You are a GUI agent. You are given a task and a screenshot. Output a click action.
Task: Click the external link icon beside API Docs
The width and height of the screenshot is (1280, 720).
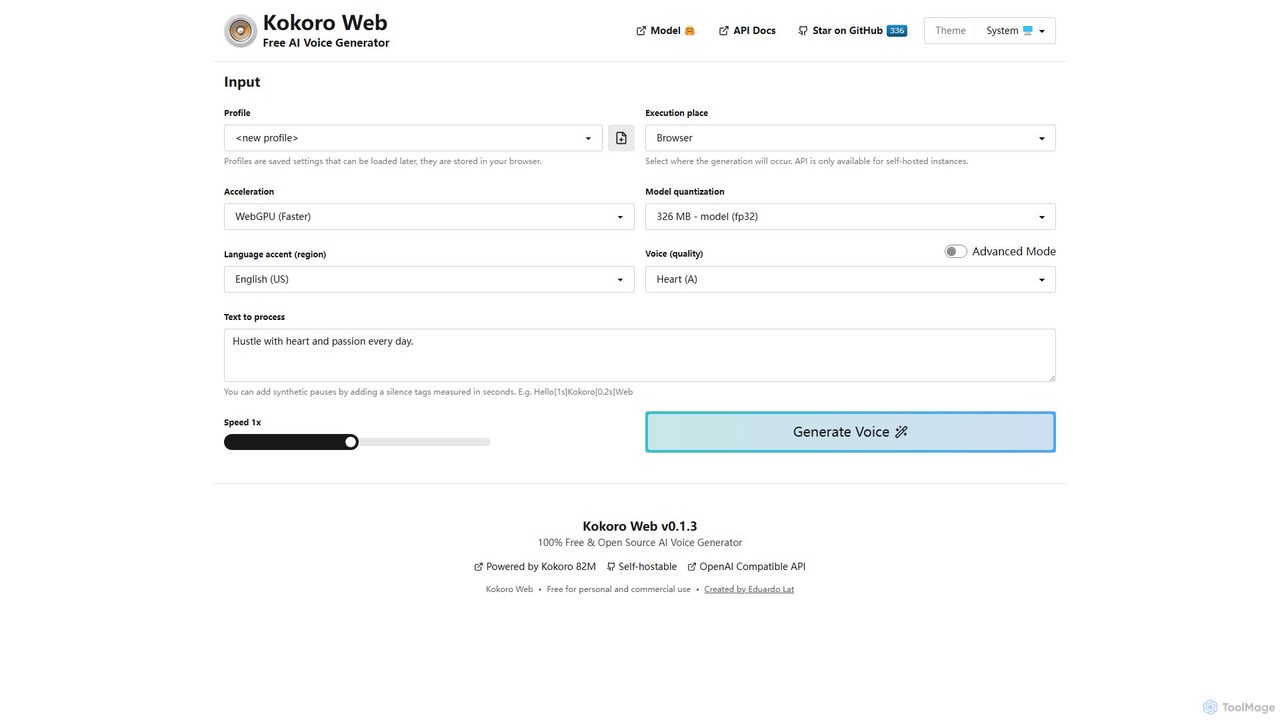(x=724, y=31)
